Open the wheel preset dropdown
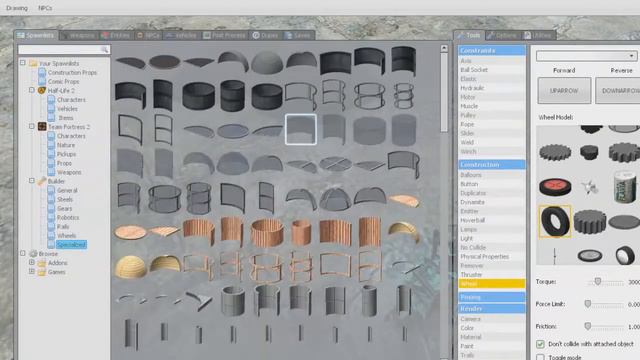This screenshot has height=360, width=640. click(x=587, y=56)
